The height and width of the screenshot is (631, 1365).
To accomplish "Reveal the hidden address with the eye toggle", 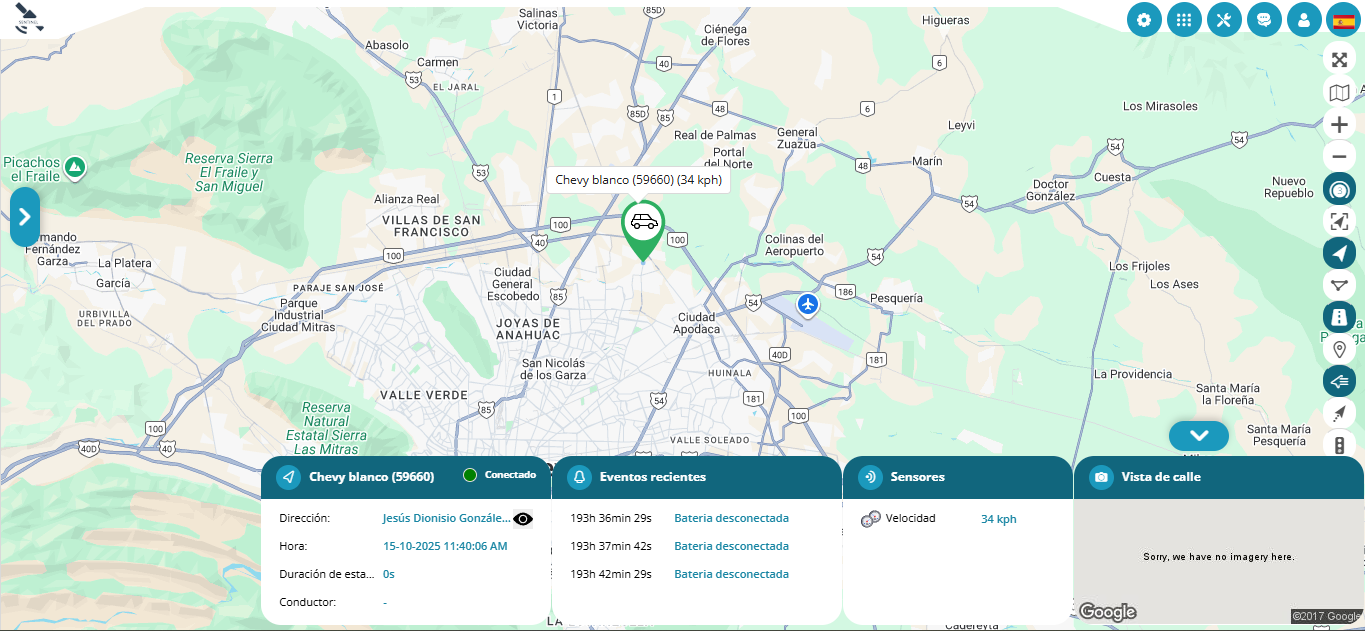I will pyautogui.click(x=521, y=518).
